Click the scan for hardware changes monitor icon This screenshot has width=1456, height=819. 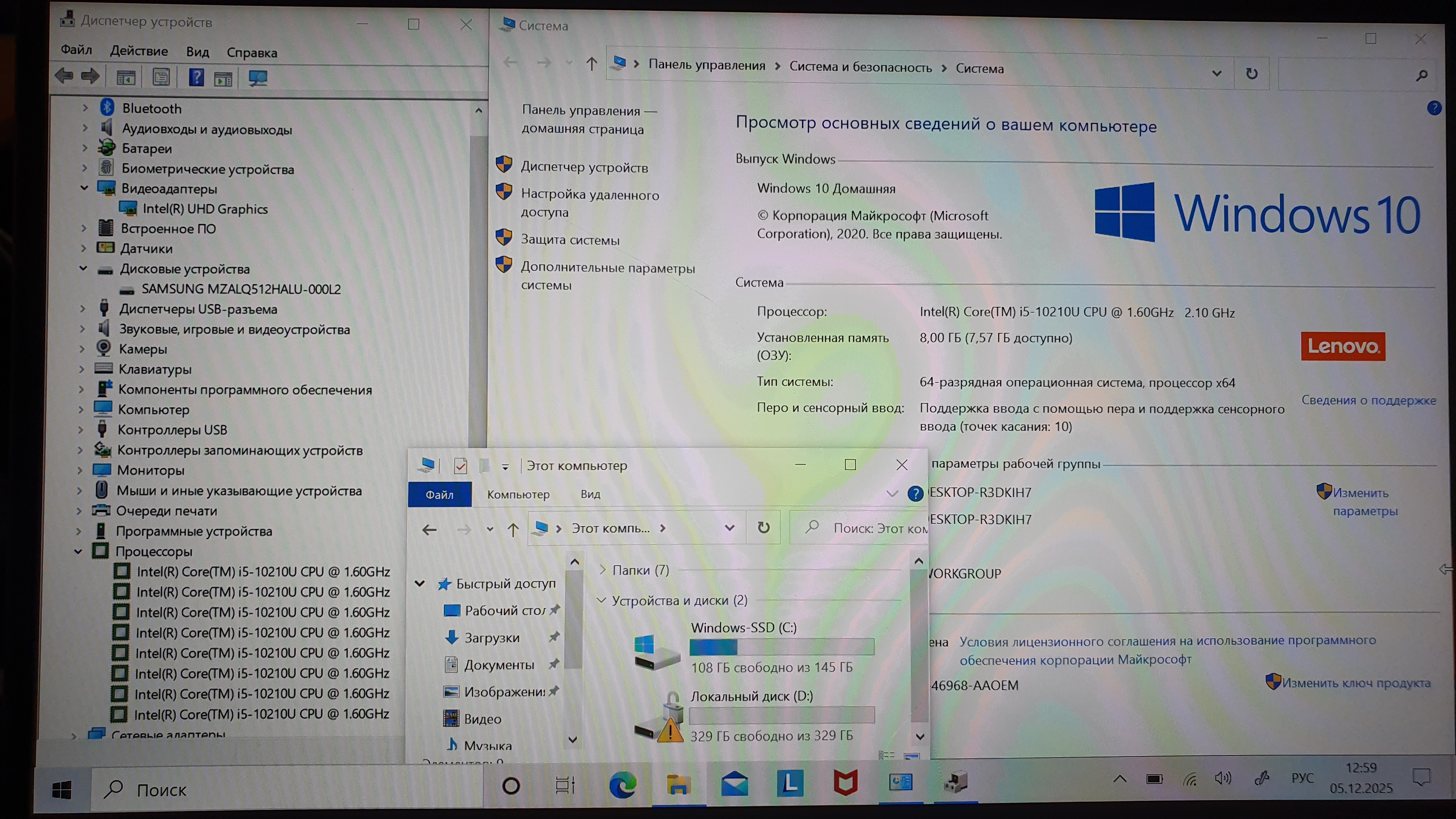(258, 78)
